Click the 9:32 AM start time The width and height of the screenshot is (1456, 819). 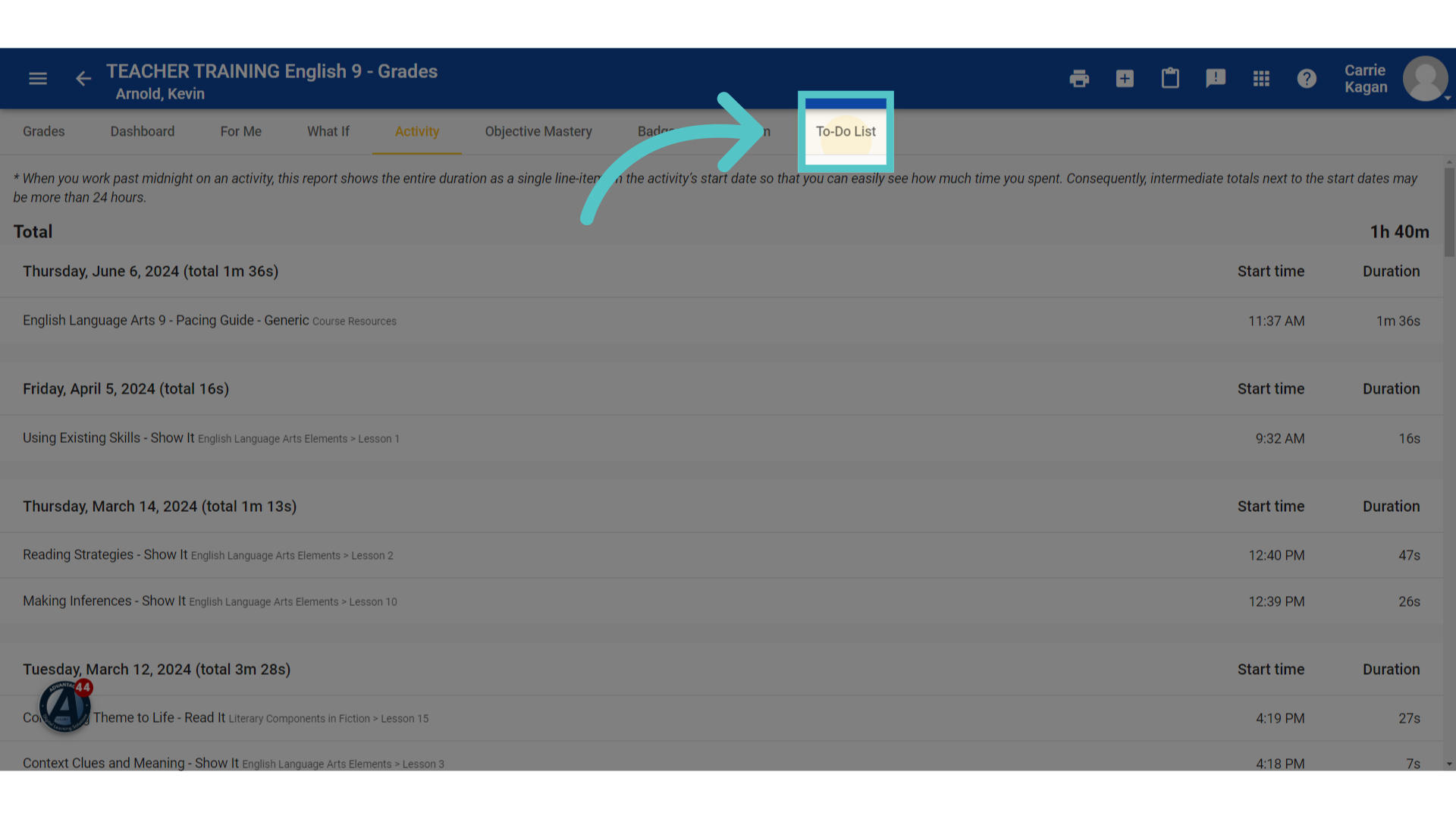click(1280, 438)
